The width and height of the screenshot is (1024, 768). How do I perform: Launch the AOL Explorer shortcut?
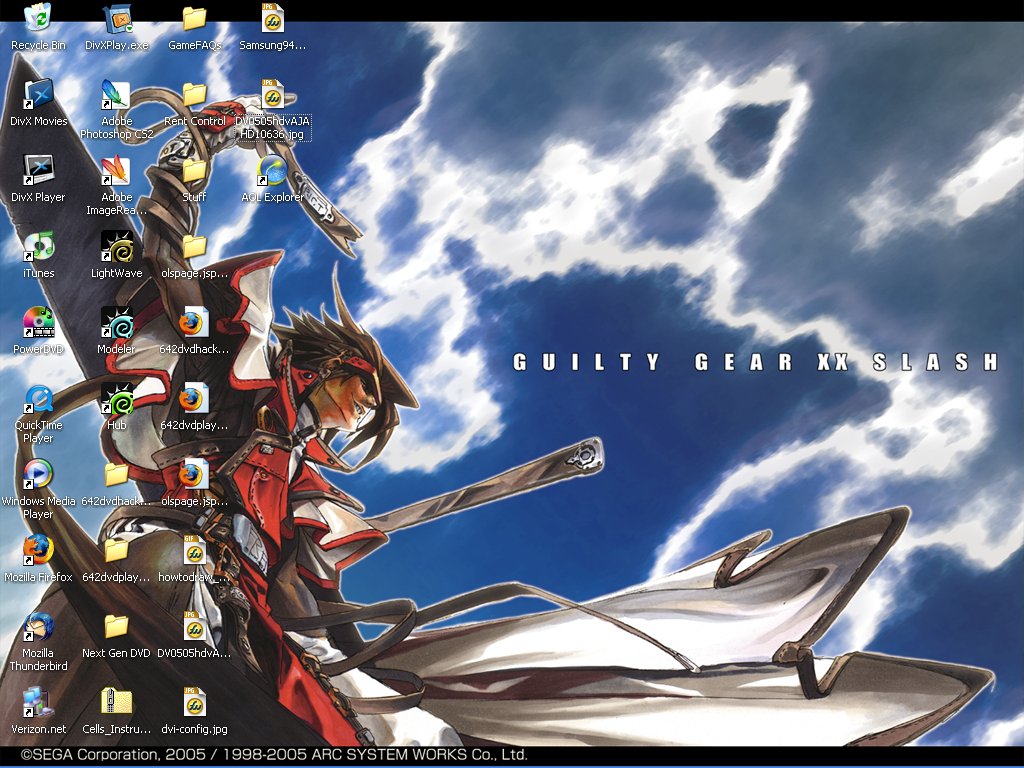click(273, 170)
